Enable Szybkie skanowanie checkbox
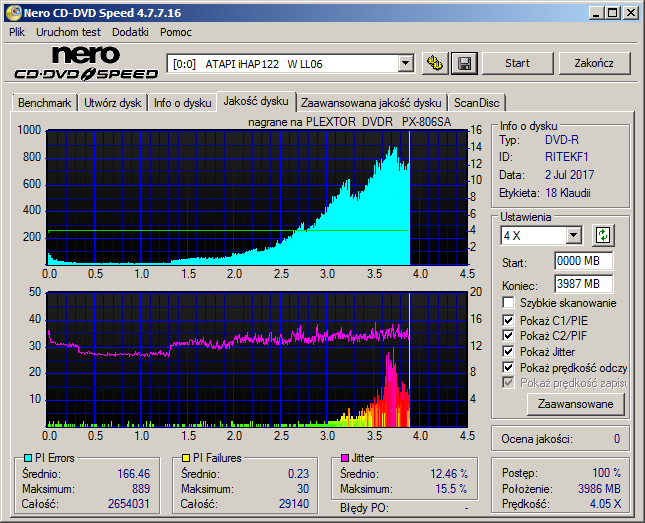 508,303
